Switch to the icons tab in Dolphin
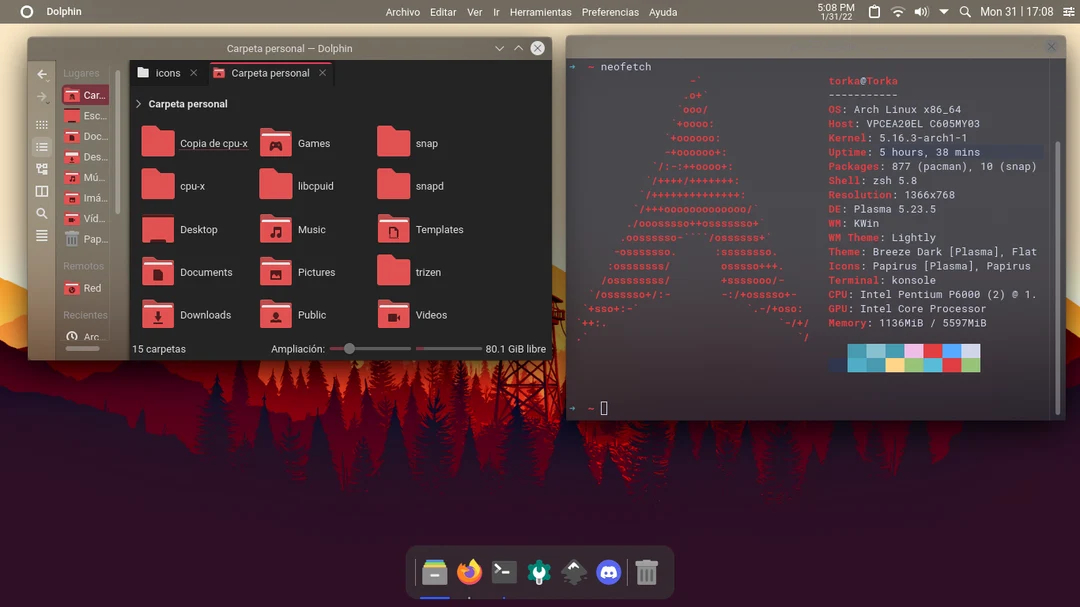 coord(166,72)
